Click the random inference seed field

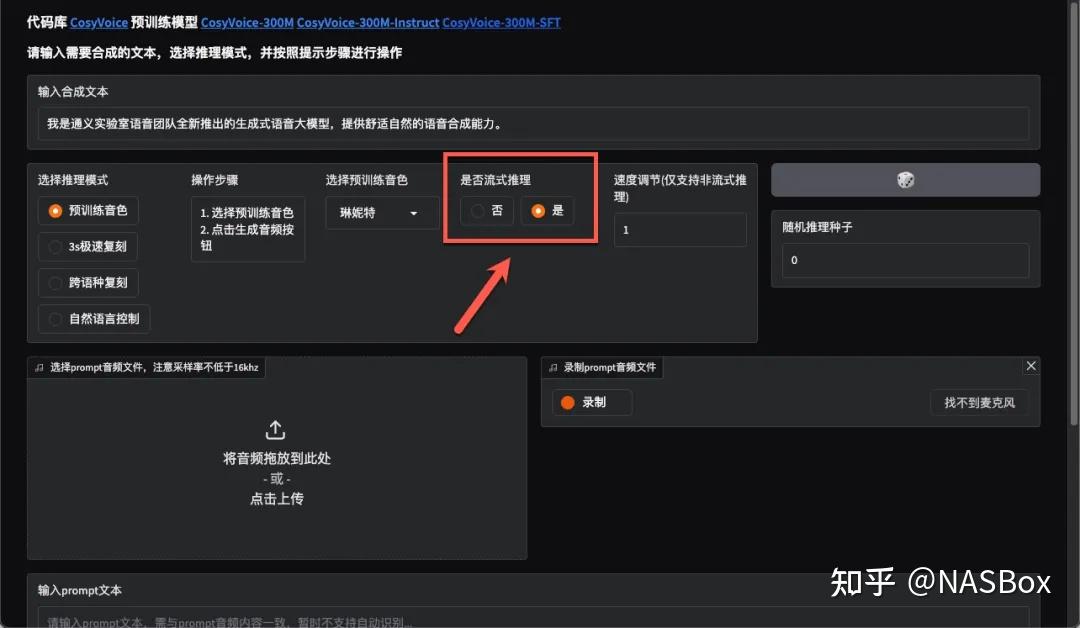(x=905, y=260)
